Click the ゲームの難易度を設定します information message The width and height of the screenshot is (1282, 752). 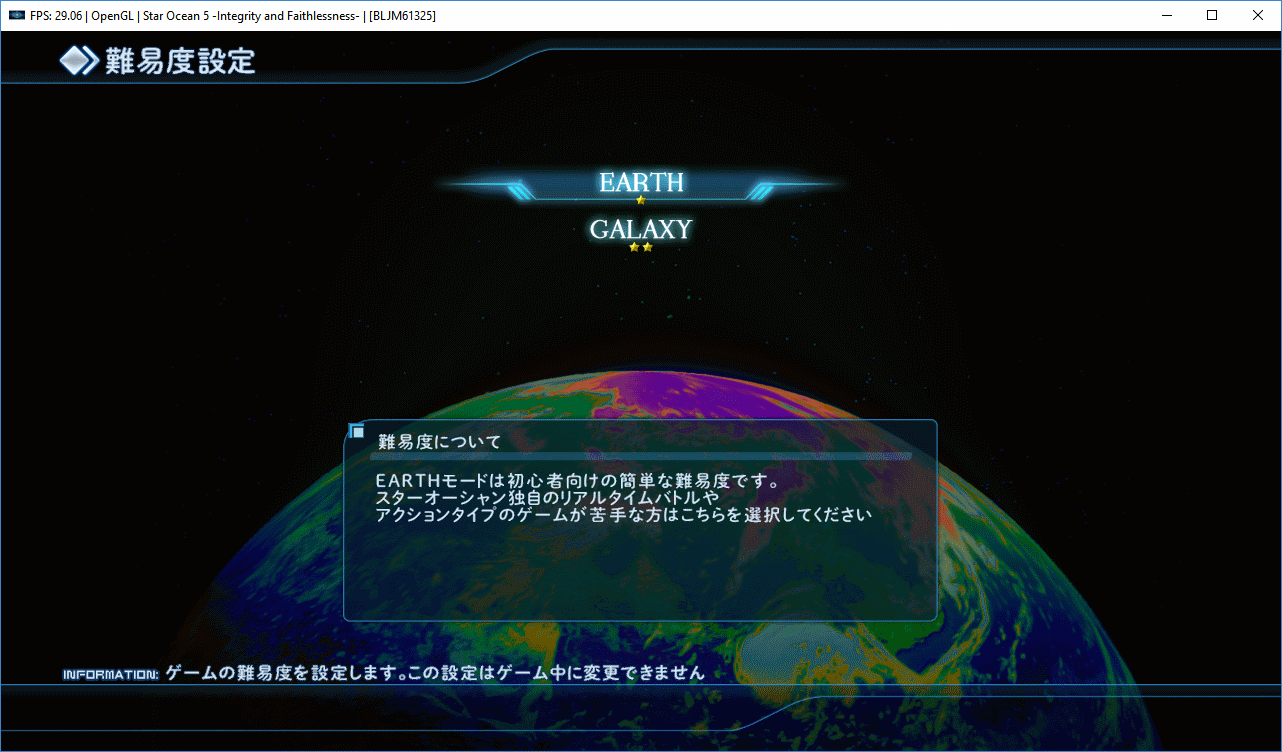point(435,673)
